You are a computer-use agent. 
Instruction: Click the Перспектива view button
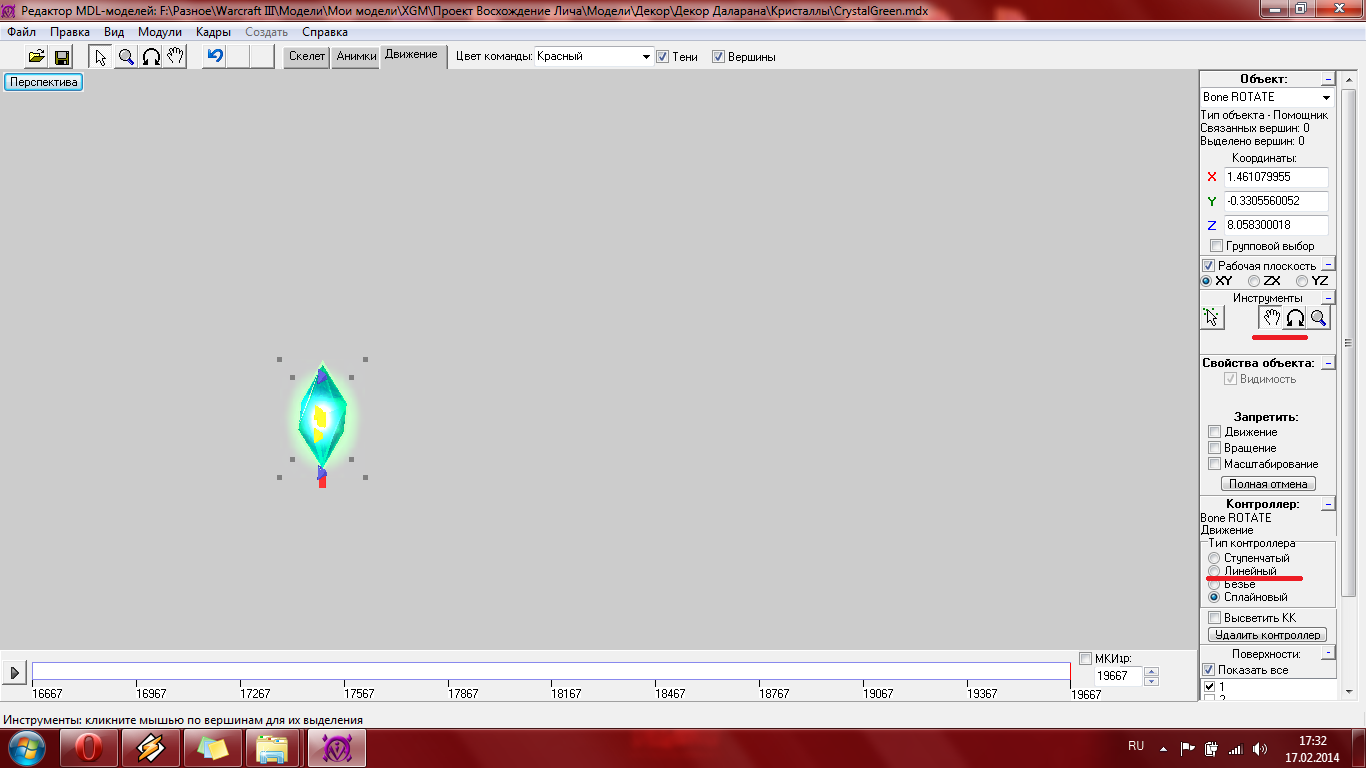click(44, 82)
